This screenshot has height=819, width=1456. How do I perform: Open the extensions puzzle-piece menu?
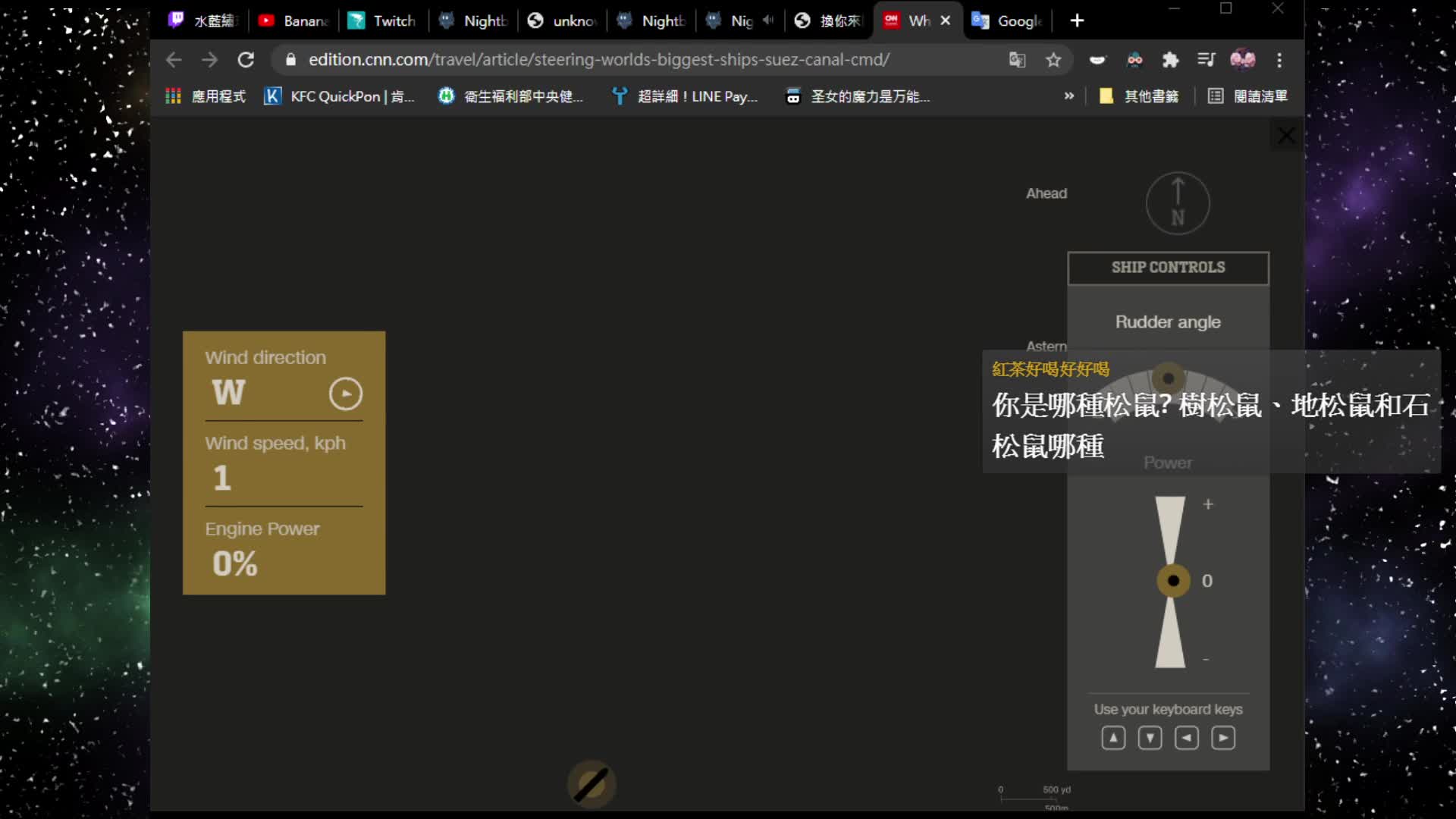pos(1170,60)
